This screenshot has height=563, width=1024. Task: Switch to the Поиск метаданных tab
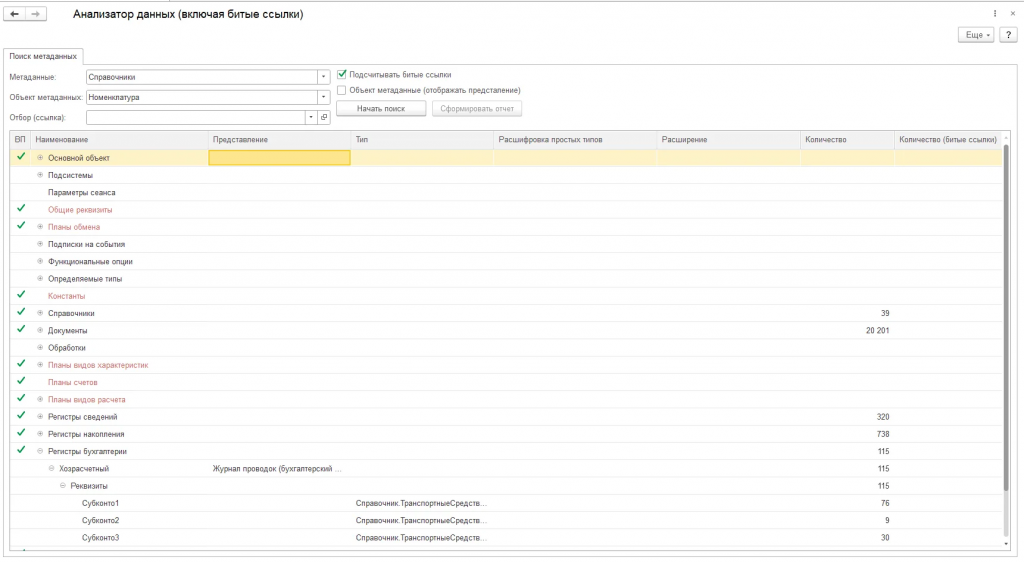43,56
